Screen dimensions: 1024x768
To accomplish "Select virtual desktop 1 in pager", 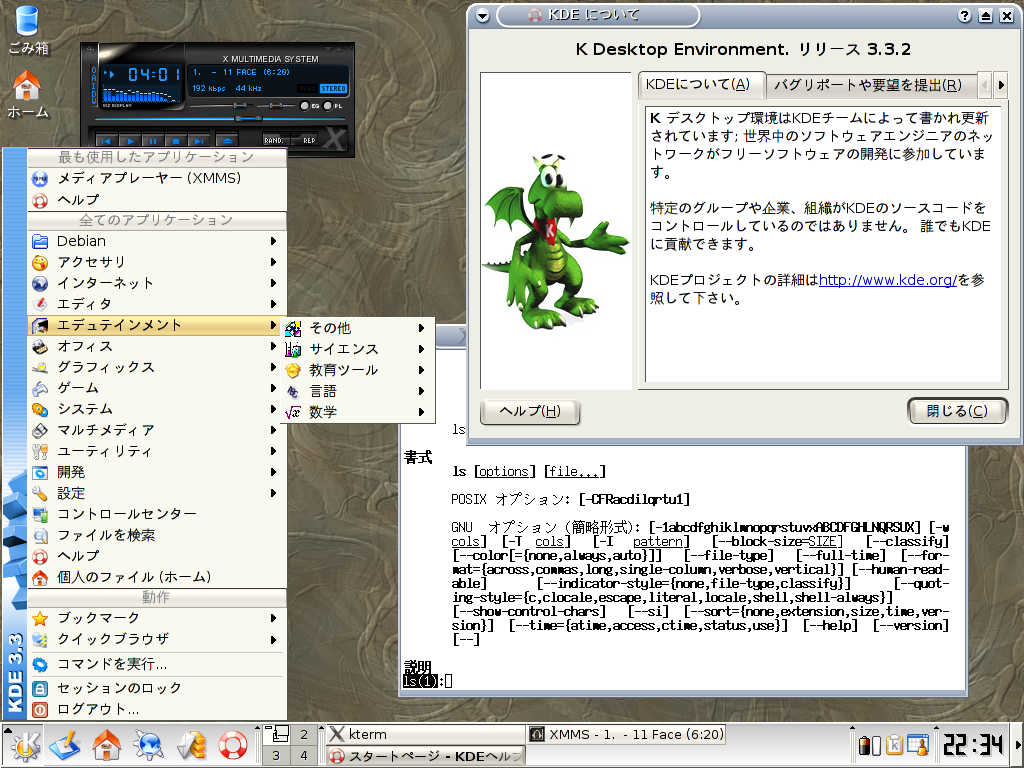I will click(277, 735).
